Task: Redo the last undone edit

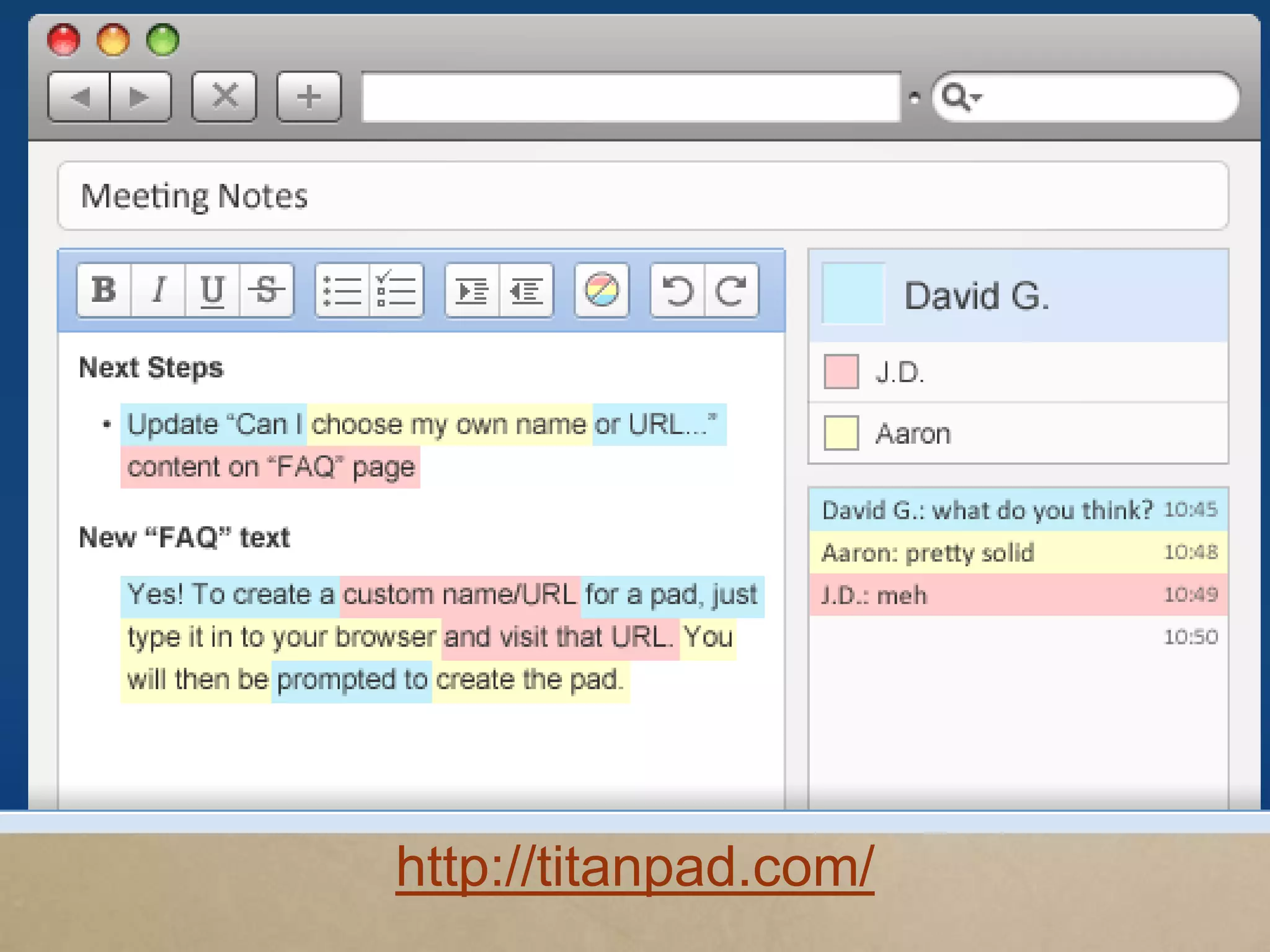Action: [731, 290]
